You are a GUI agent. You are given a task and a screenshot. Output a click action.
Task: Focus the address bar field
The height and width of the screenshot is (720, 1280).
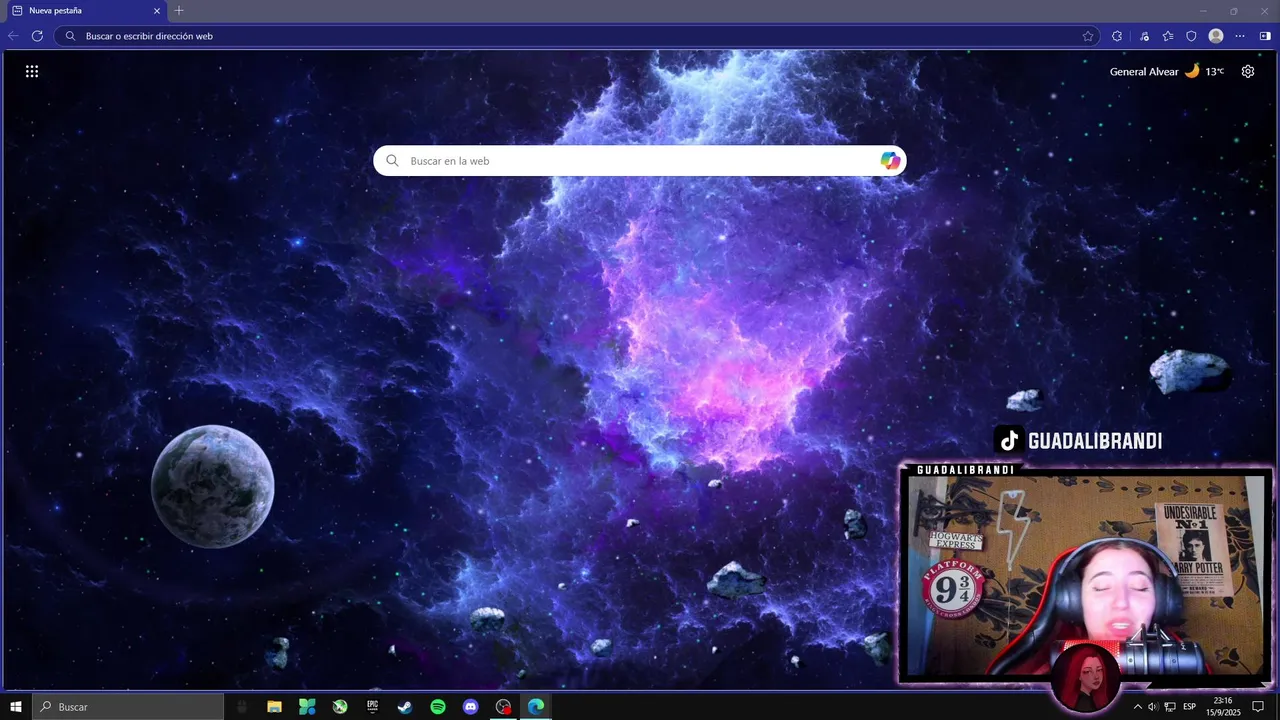point(577,36)
